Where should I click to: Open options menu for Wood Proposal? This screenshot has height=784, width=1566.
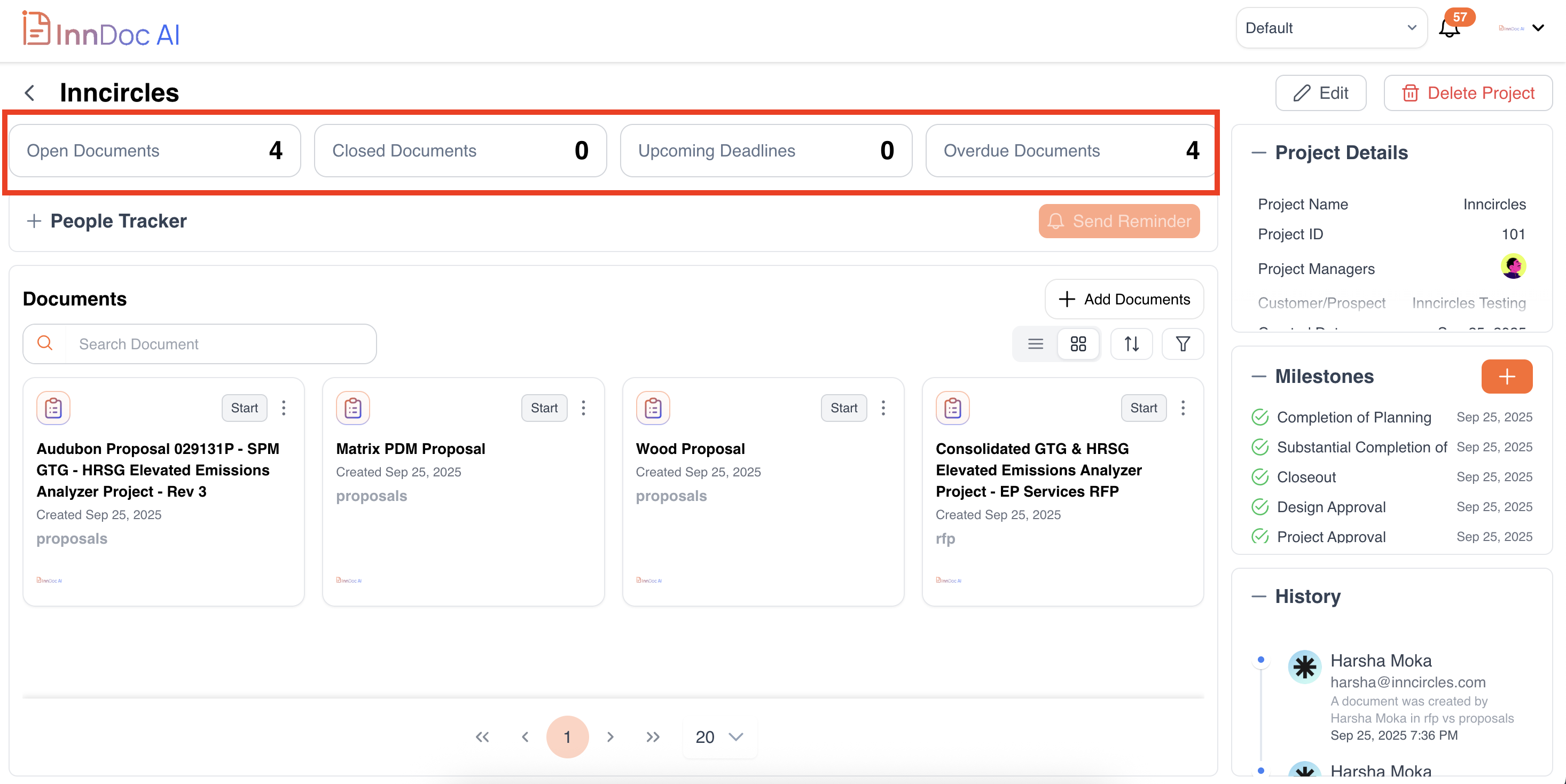tap(883, 408)
